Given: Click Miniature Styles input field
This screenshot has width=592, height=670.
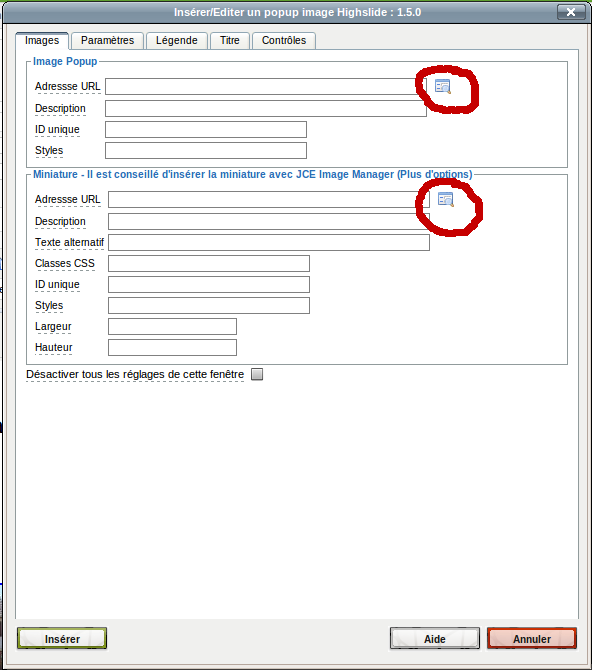Looking at the screenshot, I should pyautogui.click(x=209, y=306).
